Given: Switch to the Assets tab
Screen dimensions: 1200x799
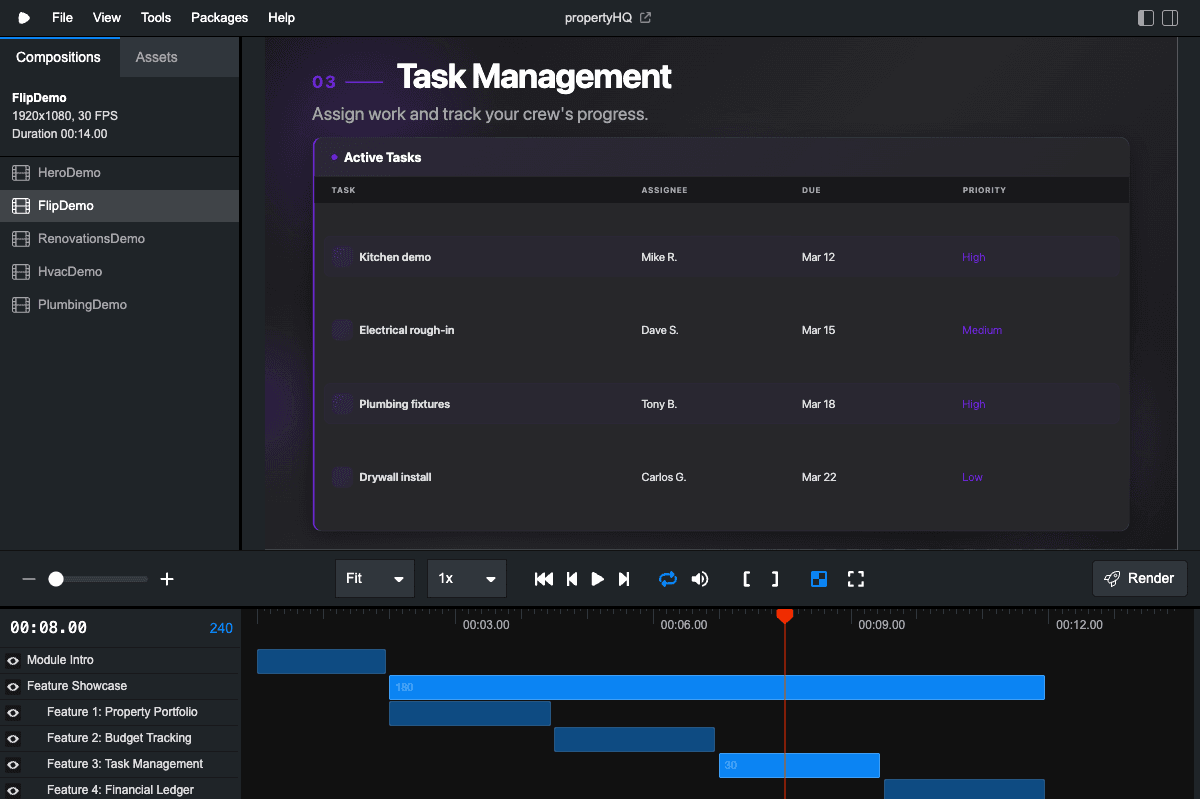Looking at the screenshot, I should [156, 57].
